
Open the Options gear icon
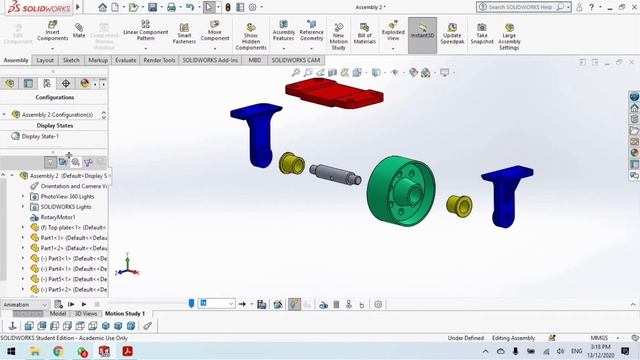tap(253, 7)
